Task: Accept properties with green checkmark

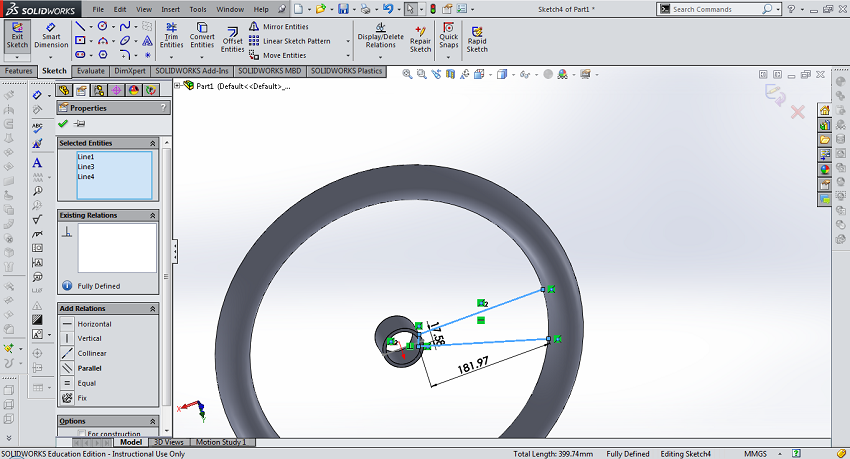Action: 63,124
